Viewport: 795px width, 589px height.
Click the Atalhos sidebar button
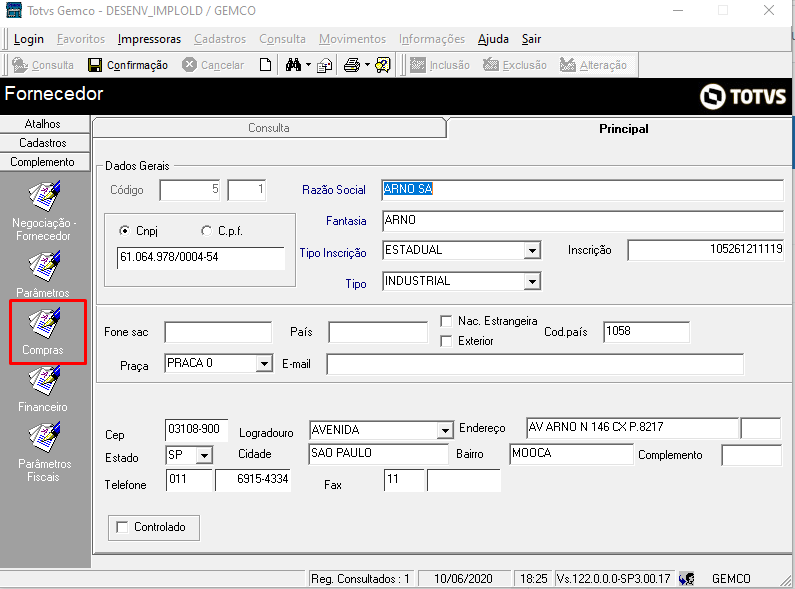tap(45, 124)
